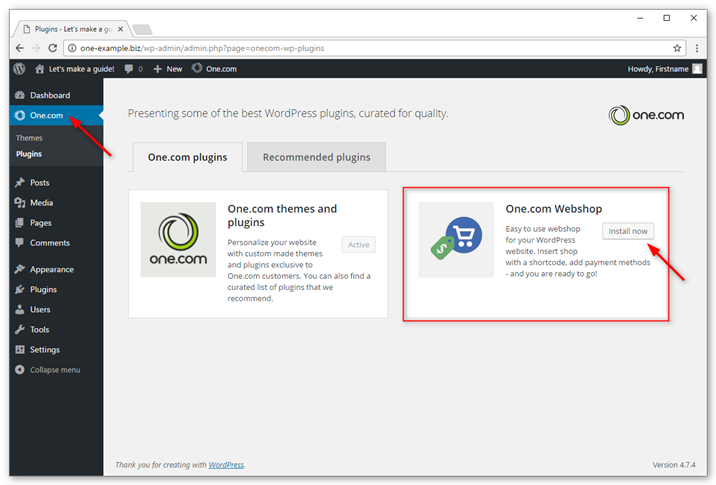Click the address bar URL field

(374, 48)
